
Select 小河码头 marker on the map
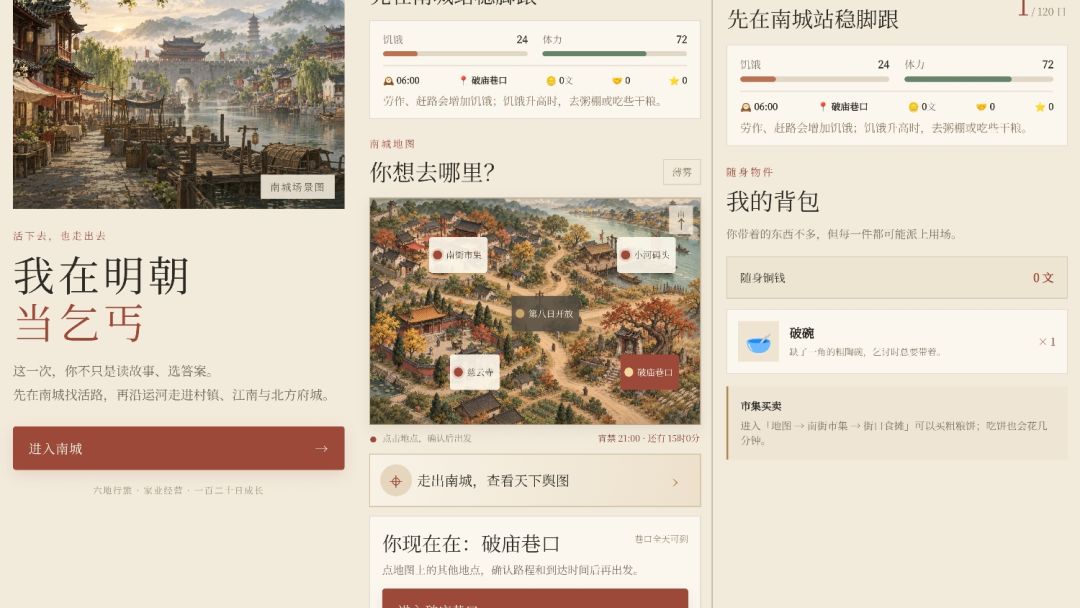pos(646,255)
